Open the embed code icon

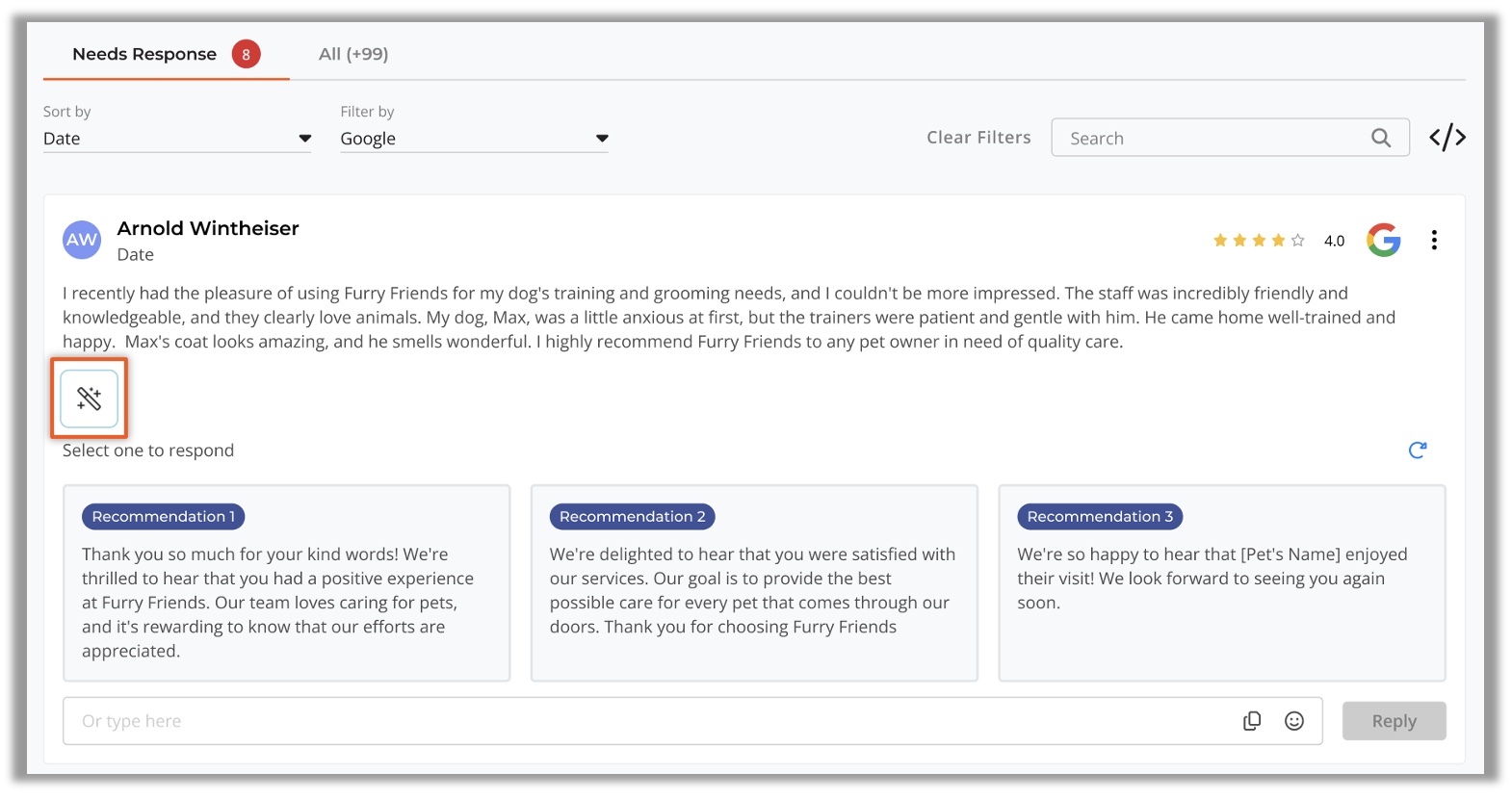point(1447,138)
